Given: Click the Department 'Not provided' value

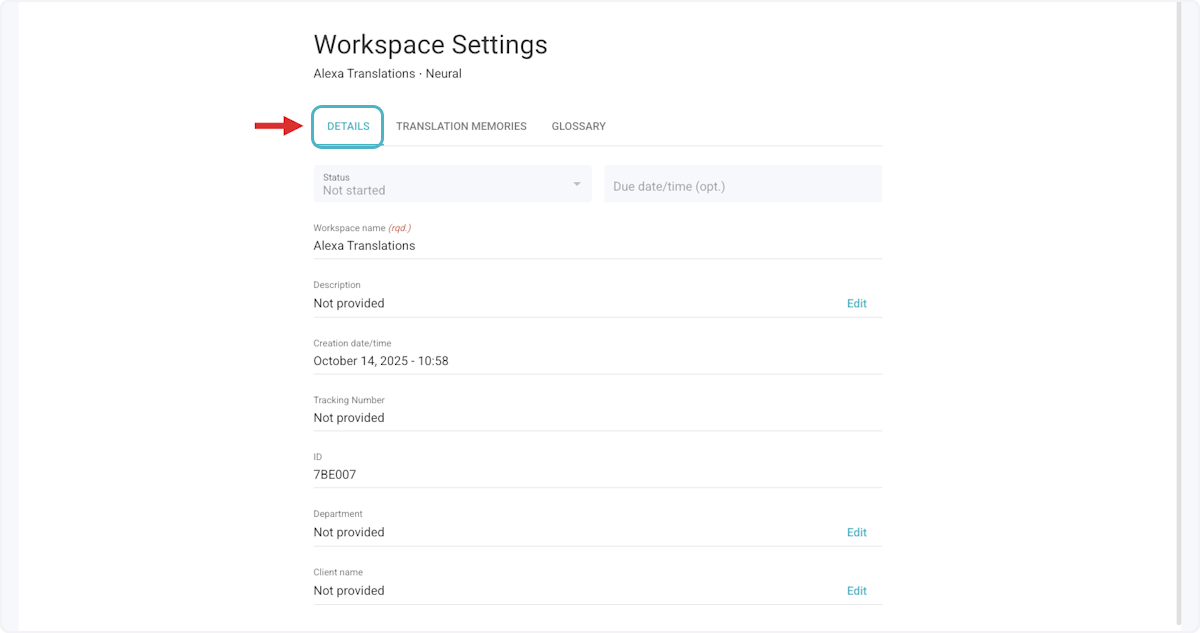Looking at the screenshot, I should (349, 533).
